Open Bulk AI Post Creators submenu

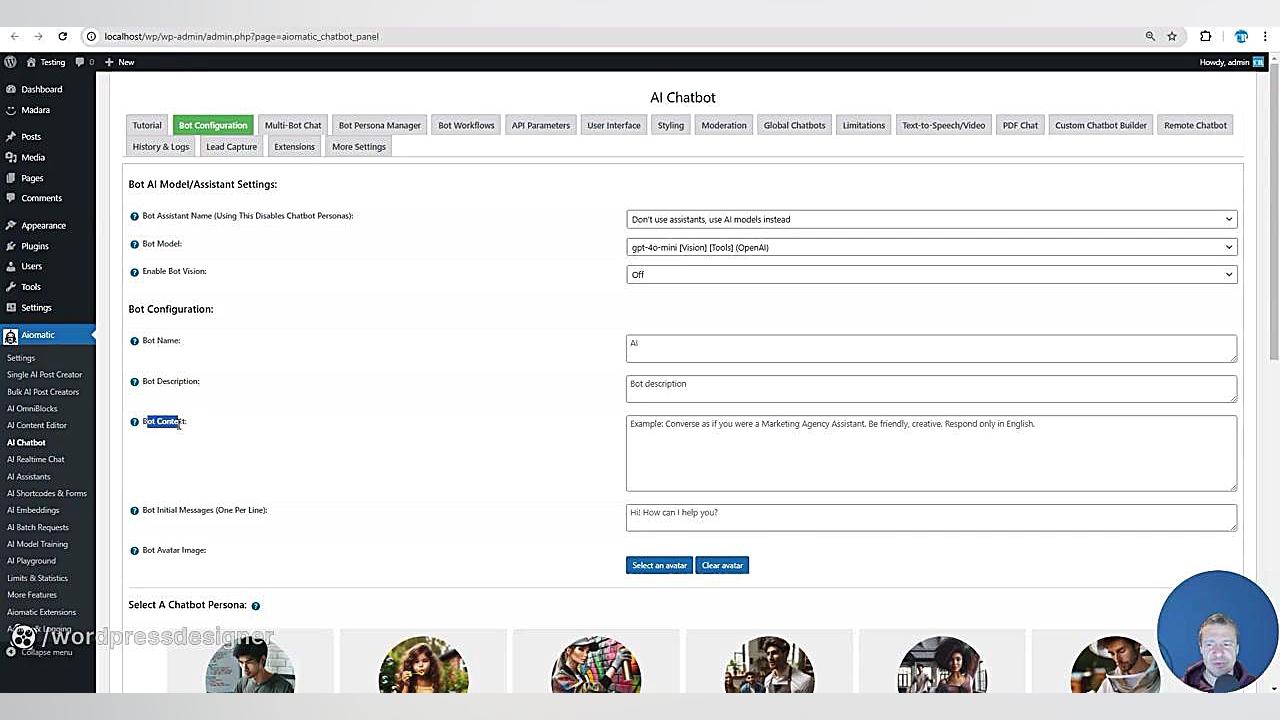[43, 391]
